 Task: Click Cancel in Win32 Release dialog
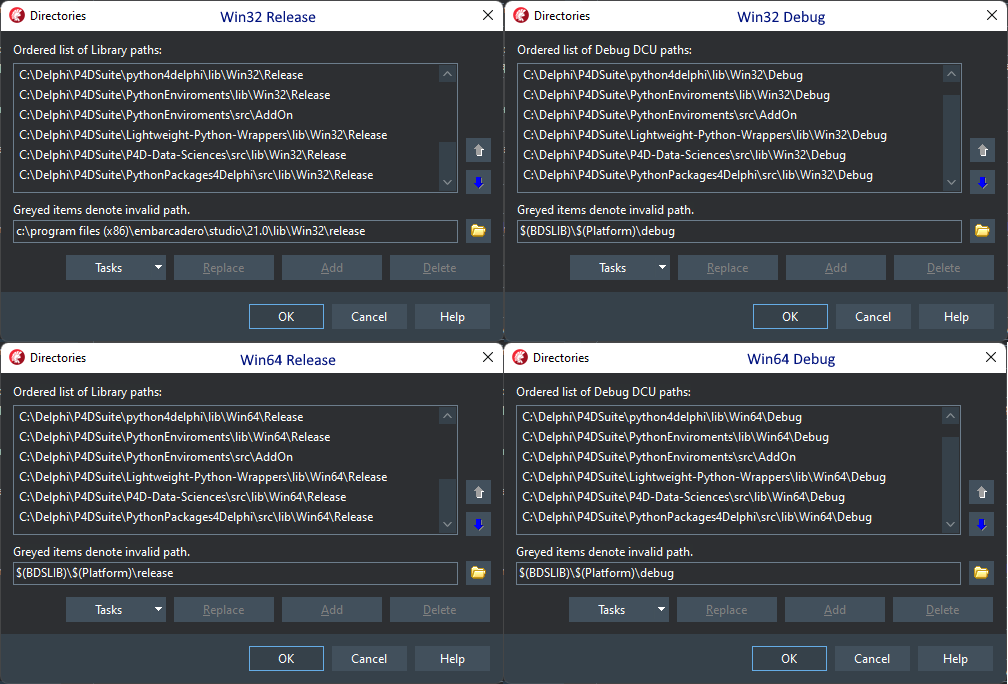(x=369, y=316)
